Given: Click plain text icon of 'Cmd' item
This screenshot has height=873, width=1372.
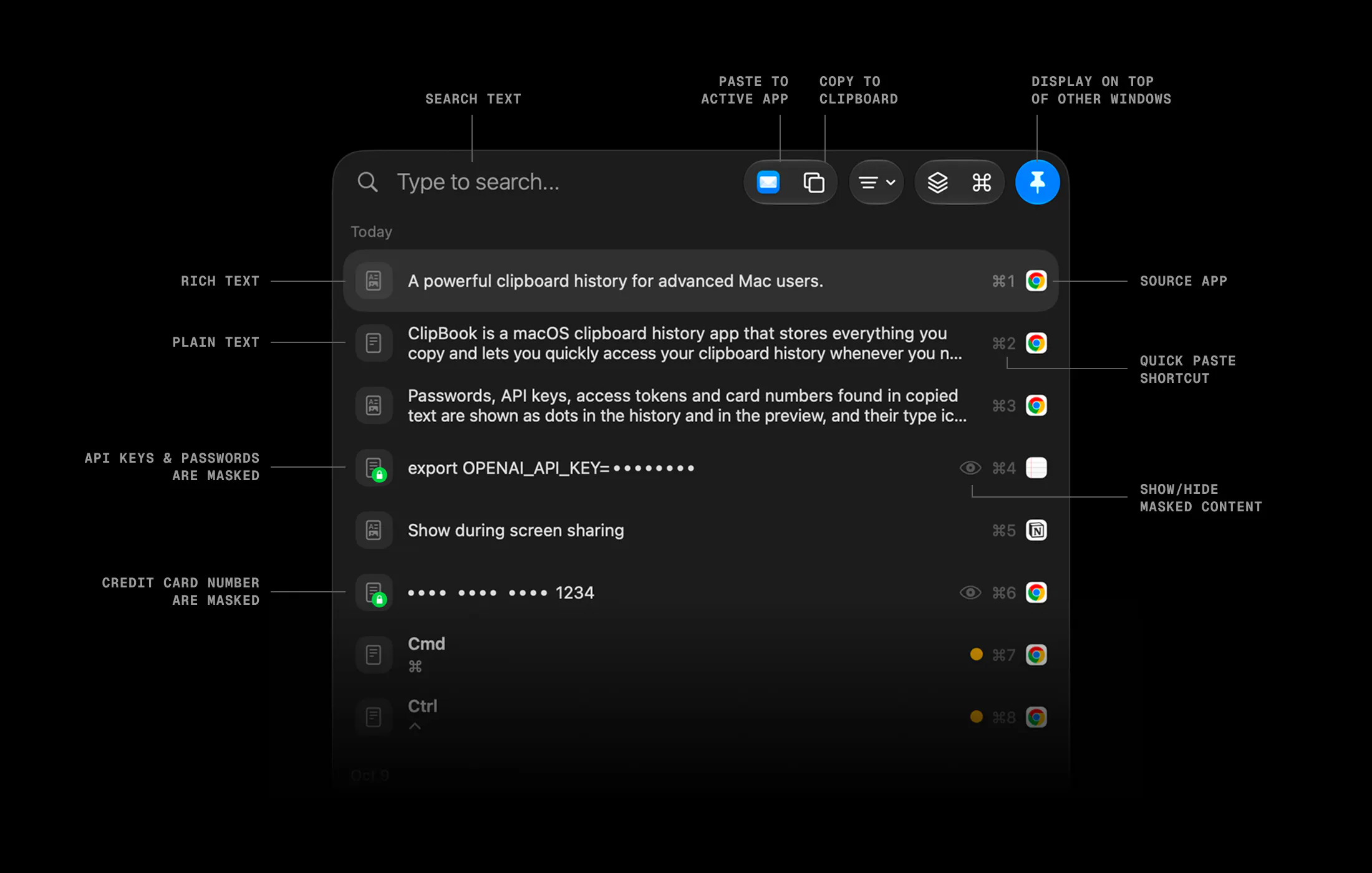Looking at the screenshot, I should tap(374, 655).
